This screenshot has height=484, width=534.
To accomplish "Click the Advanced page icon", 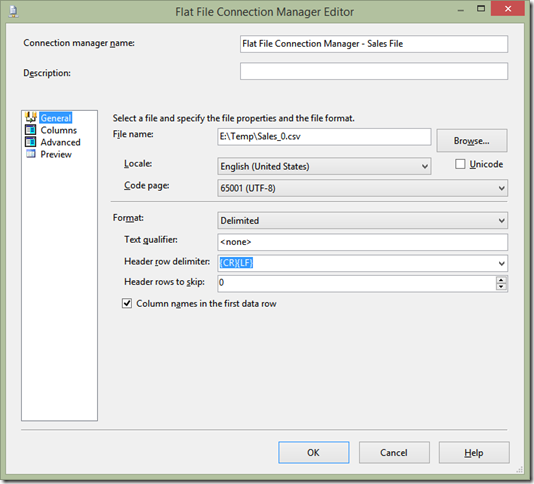I will coord(31,142).
